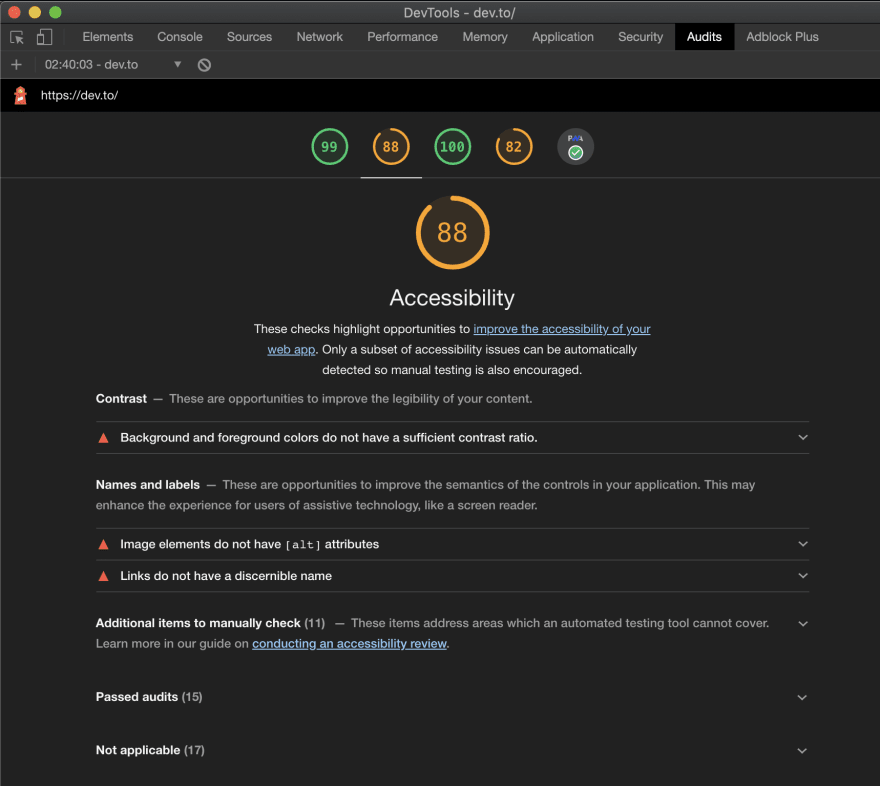Select the Audits tab
This screenshot has height=786, width=880.
[704, 37]
